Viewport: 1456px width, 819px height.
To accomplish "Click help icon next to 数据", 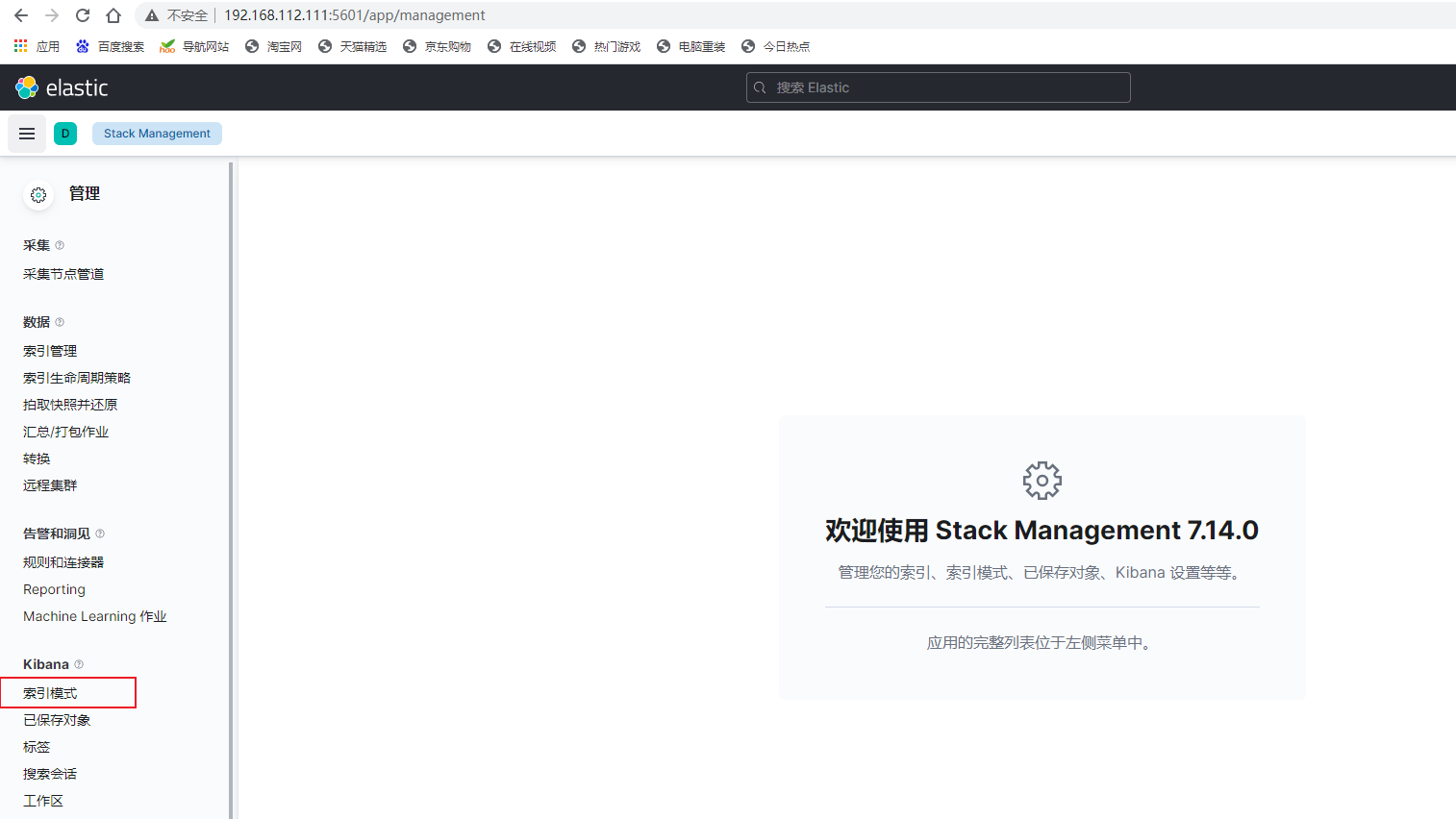I will point(60,322).
